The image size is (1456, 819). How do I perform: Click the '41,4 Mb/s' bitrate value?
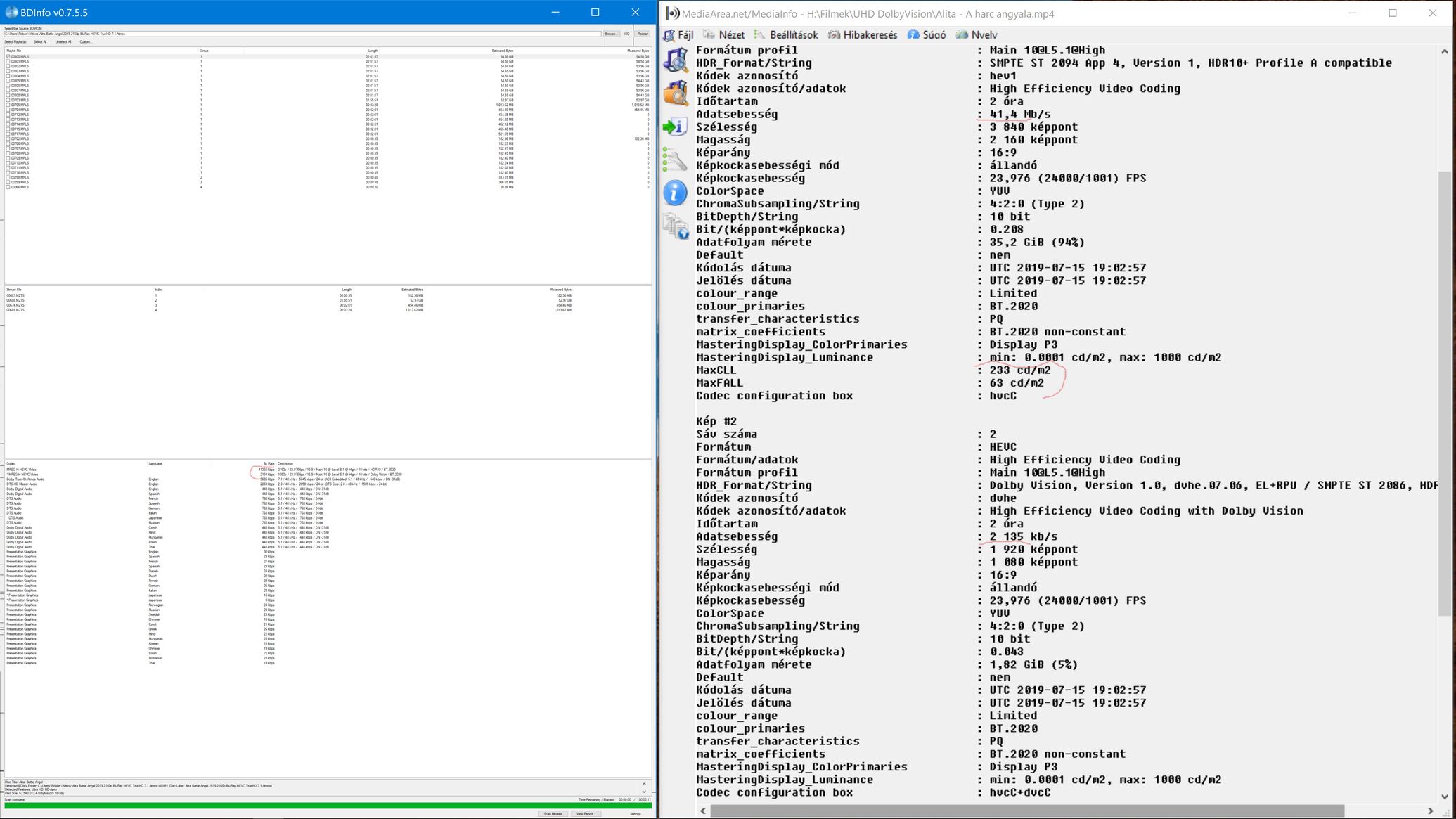[x=1020, y=115]
